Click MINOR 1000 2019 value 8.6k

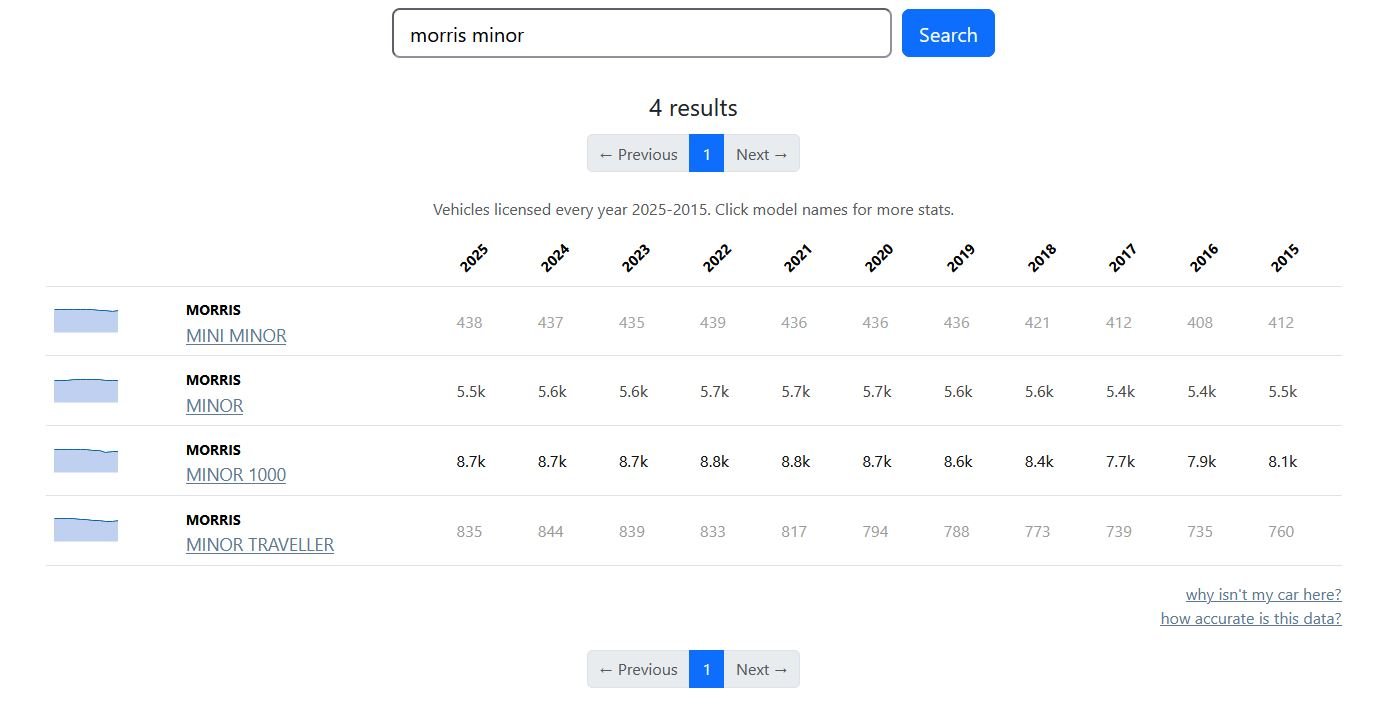click(958, 462)
